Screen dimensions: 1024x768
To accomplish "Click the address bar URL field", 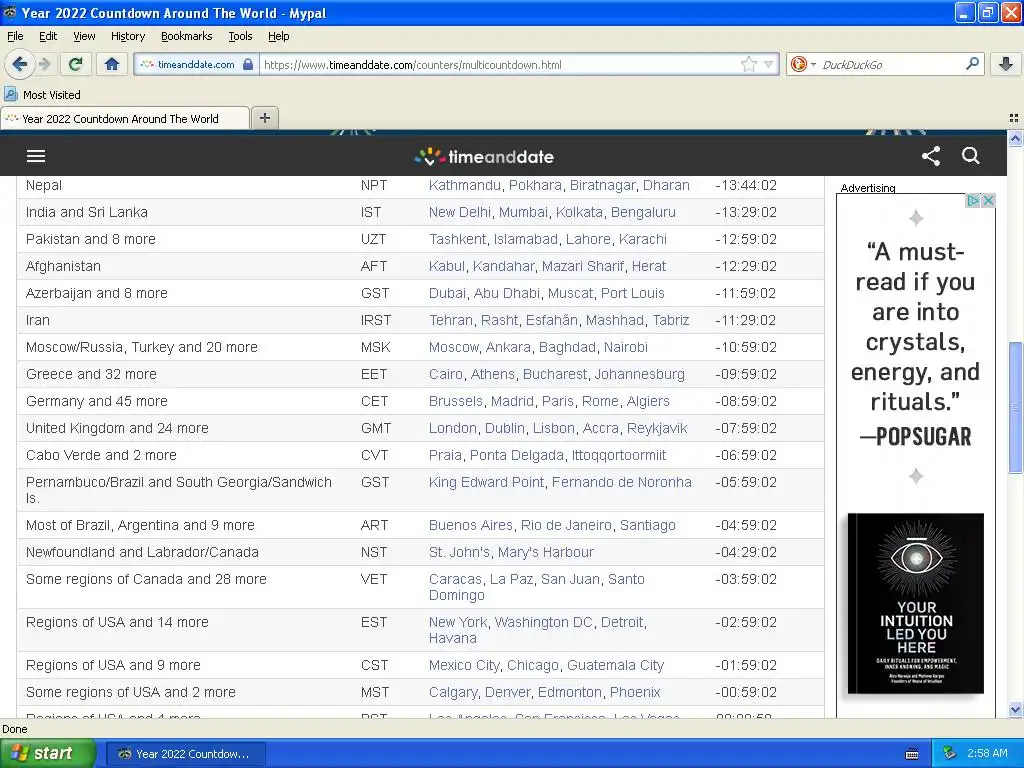I will pyautogui.click(x=500, y=64).
